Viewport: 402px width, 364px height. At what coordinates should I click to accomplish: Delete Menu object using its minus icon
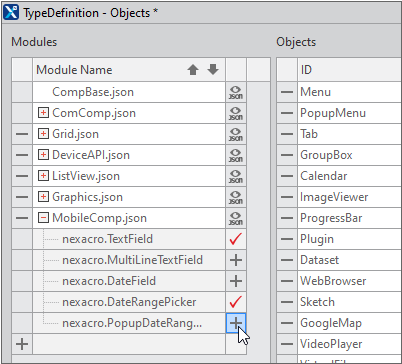click(x=287, y=92)
